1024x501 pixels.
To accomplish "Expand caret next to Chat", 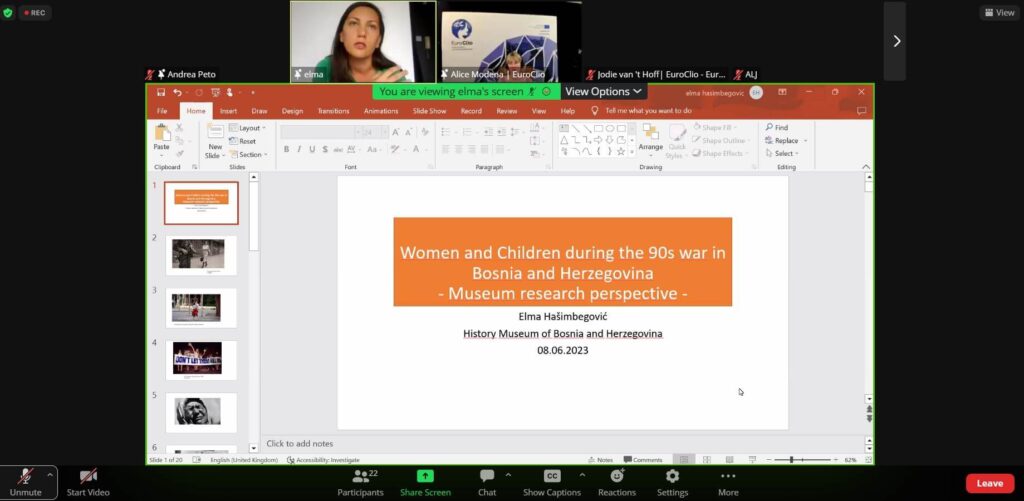I will (x=508, y=474).
